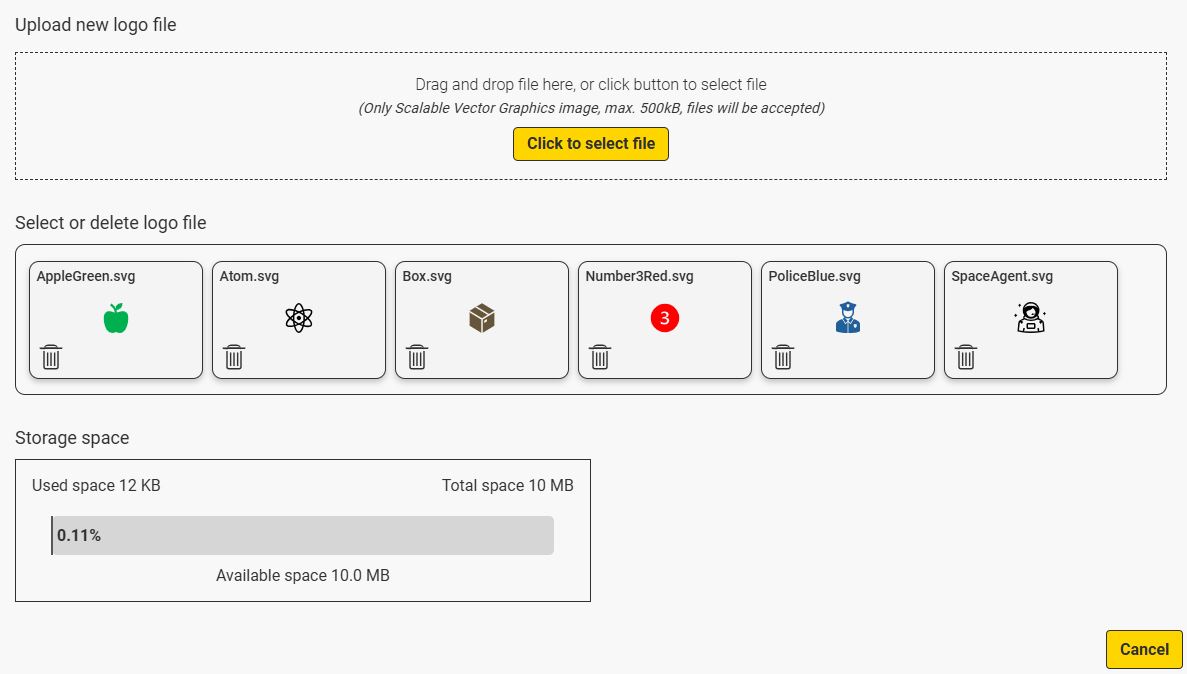Click the storage usage progress bar
Image resolution: width=1187 pixels, height=674 pixels.
click(302, 535)
